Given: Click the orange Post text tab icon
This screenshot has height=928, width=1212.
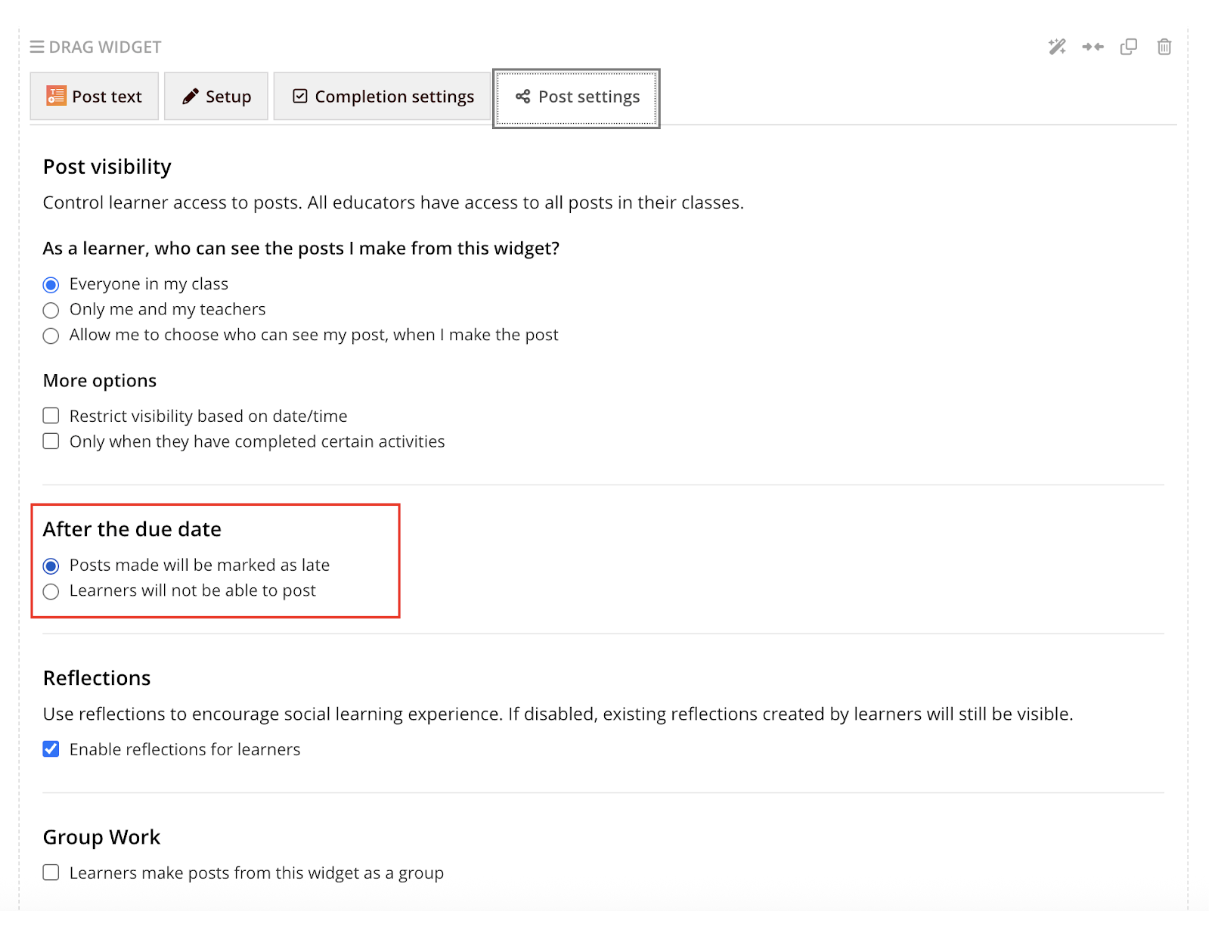Looking at the screenshot, I should [x=57, y=96].
